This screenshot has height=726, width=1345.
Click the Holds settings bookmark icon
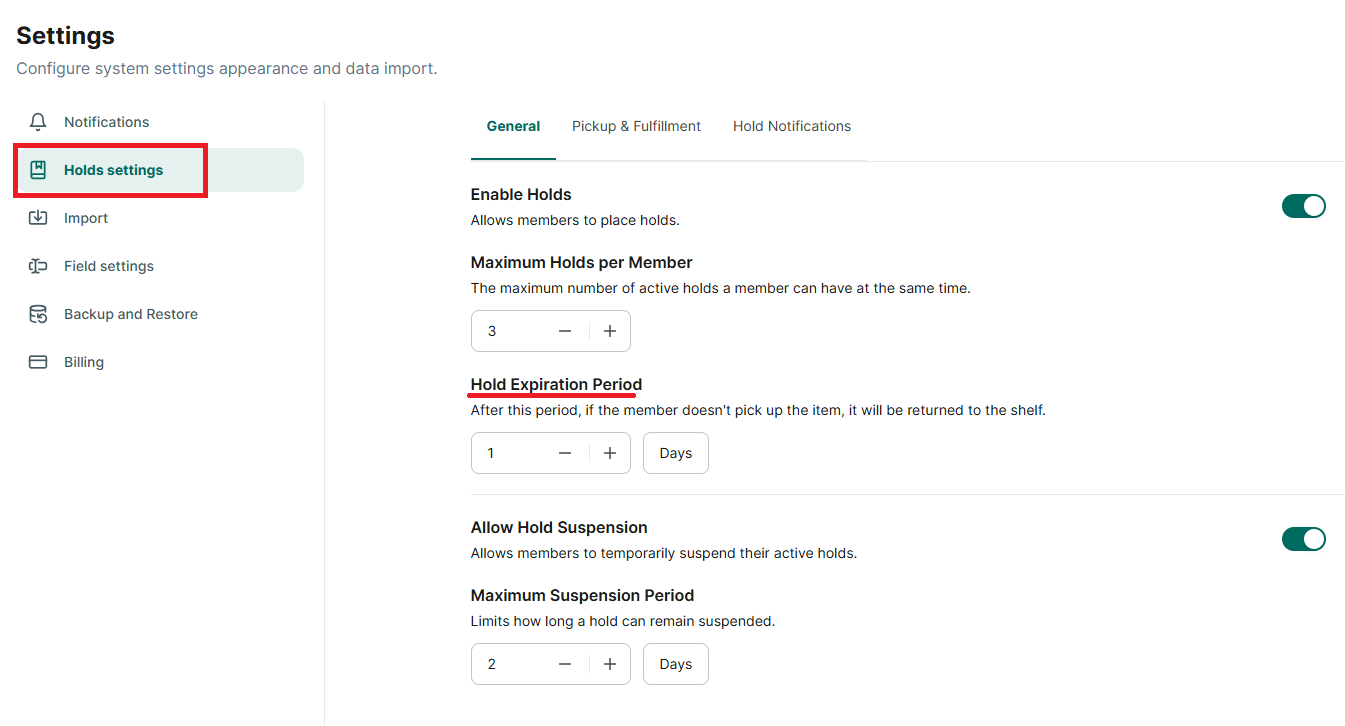tap(38, 170)
